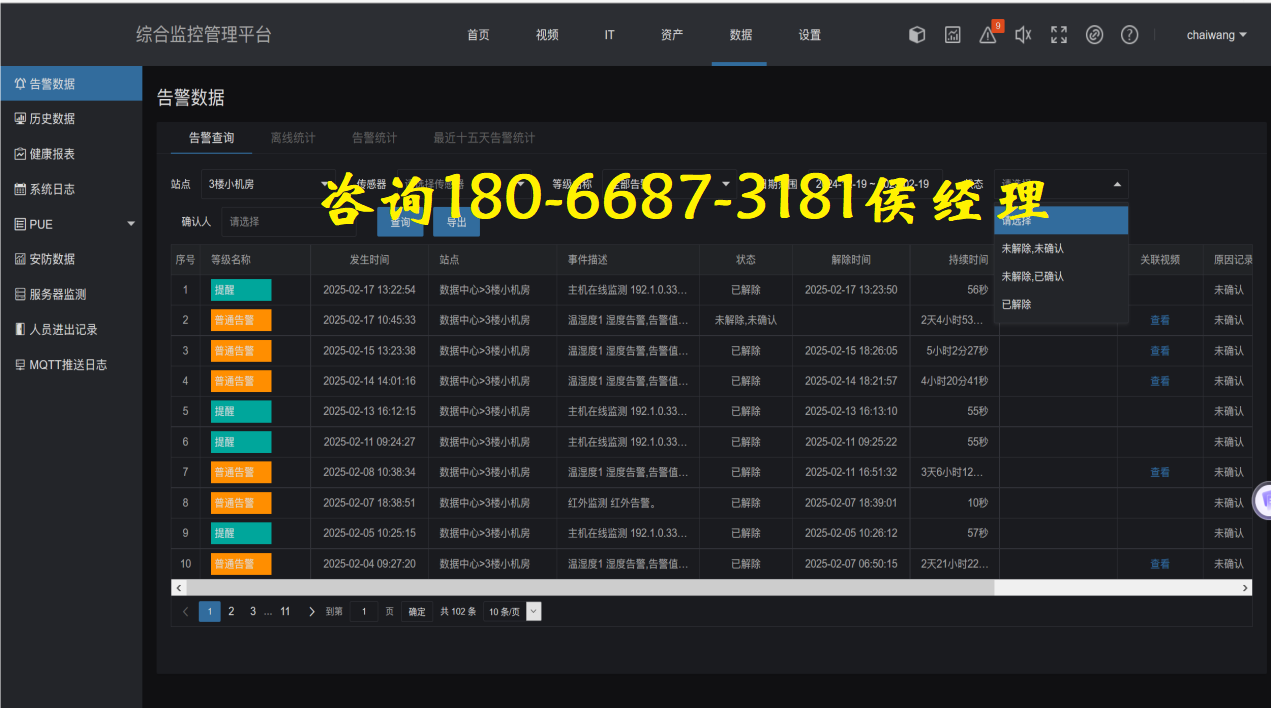Click event text 红外监测 红外告警。
This screenshot has width=1271, height=708.
pyautogui.click(x=612, y=503)
